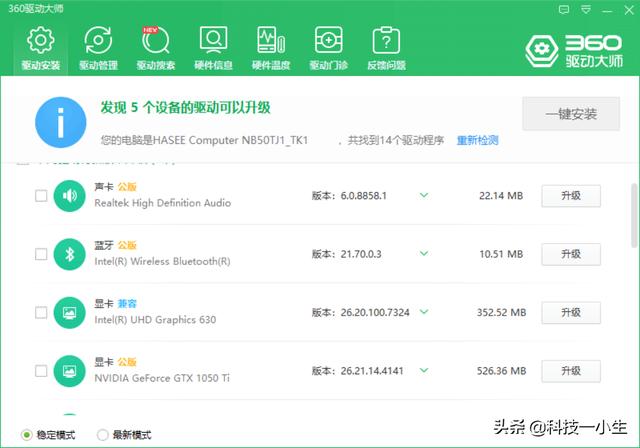The image size is (640, 448).
Task: Click the NVIDIA GeForce GTX 1050 Ti name
Action: (162, 378)
